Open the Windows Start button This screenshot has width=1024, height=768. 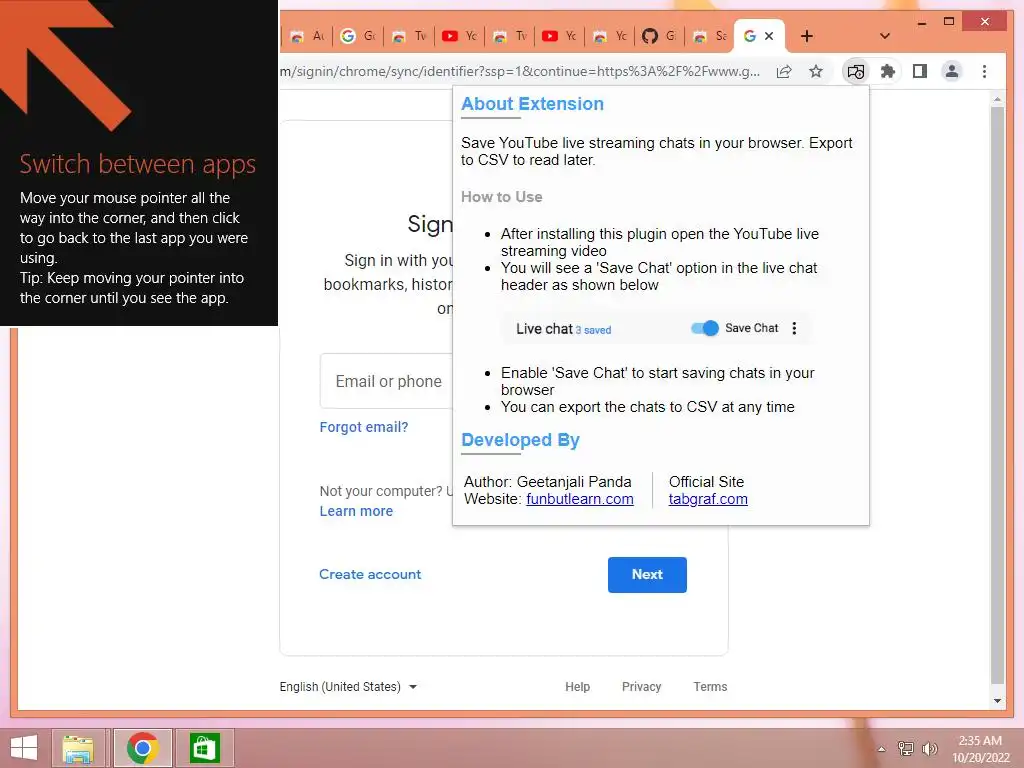pos(24,748)
